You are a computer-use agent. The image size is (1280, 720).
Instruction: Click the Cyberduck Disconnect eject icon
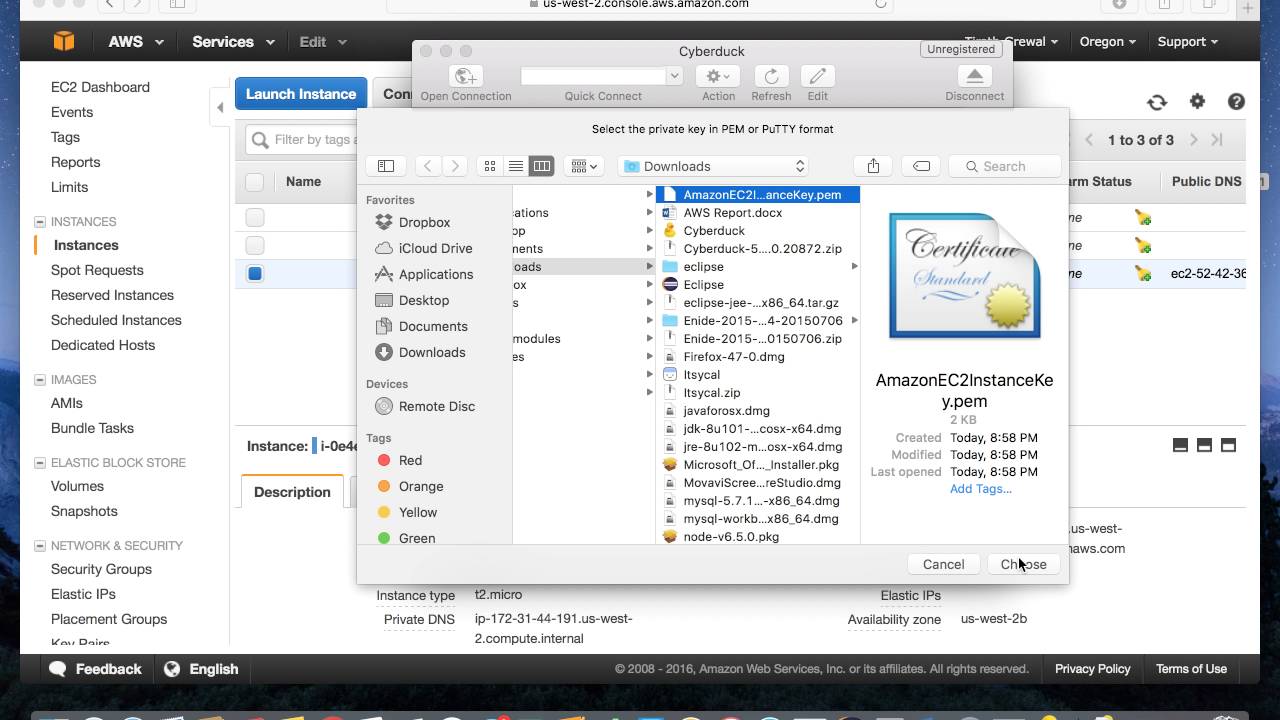[x=974, y=76]
